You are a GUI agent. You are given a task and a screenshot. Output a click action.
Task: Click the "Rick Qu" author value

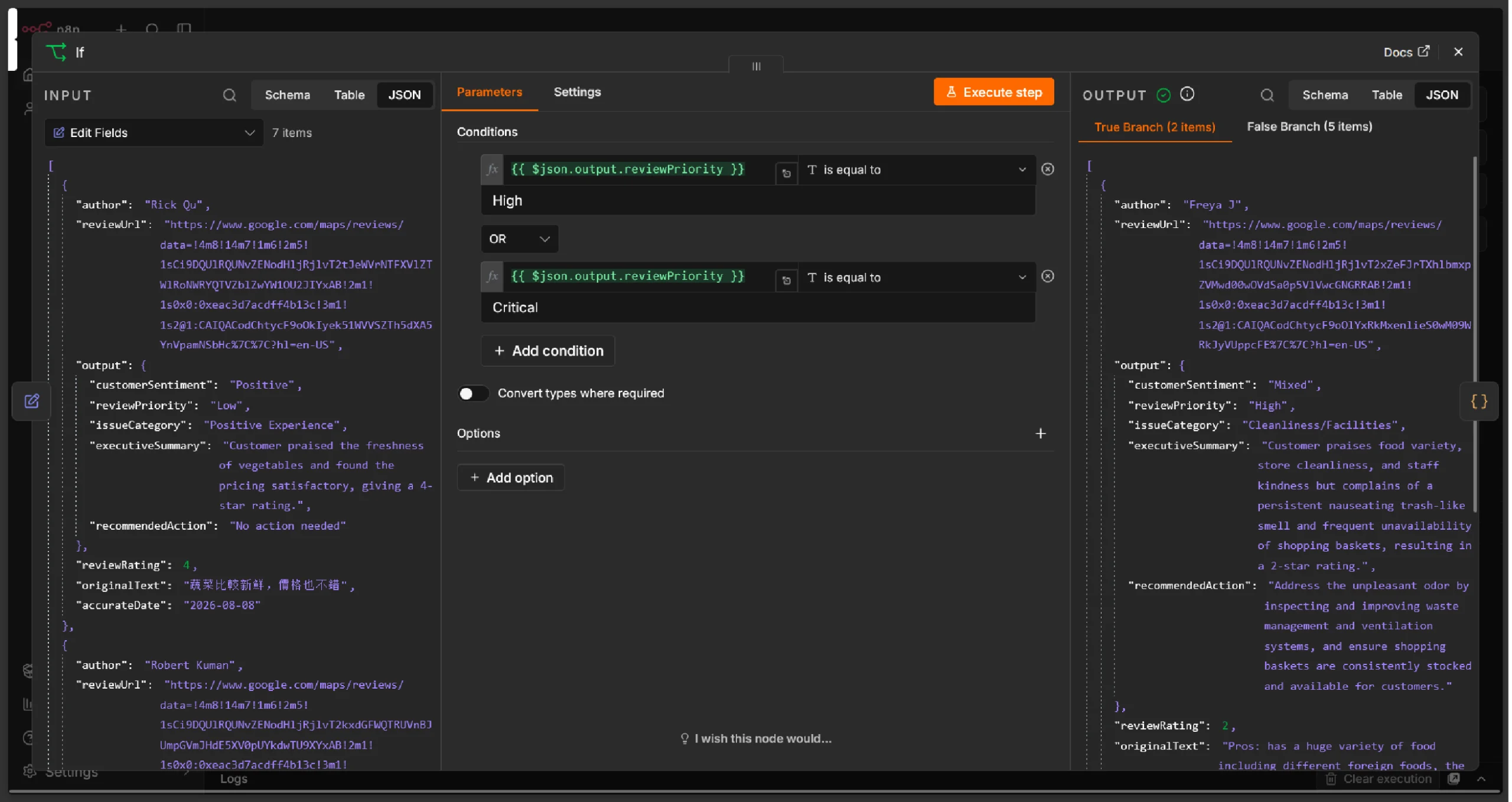coord(174,205)
